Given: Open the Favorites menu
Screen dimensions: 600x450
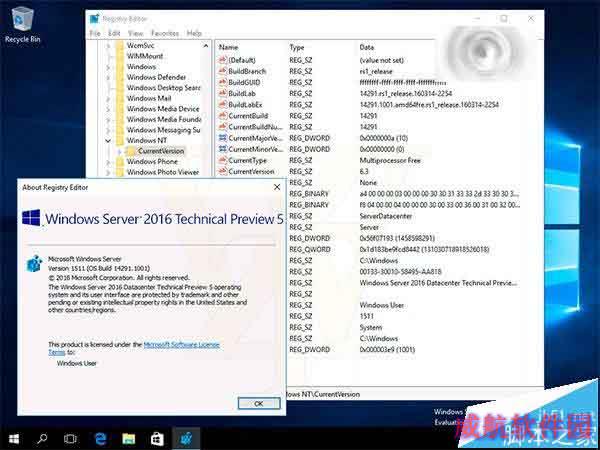Looking at the screenshot, I should point(165,33).
